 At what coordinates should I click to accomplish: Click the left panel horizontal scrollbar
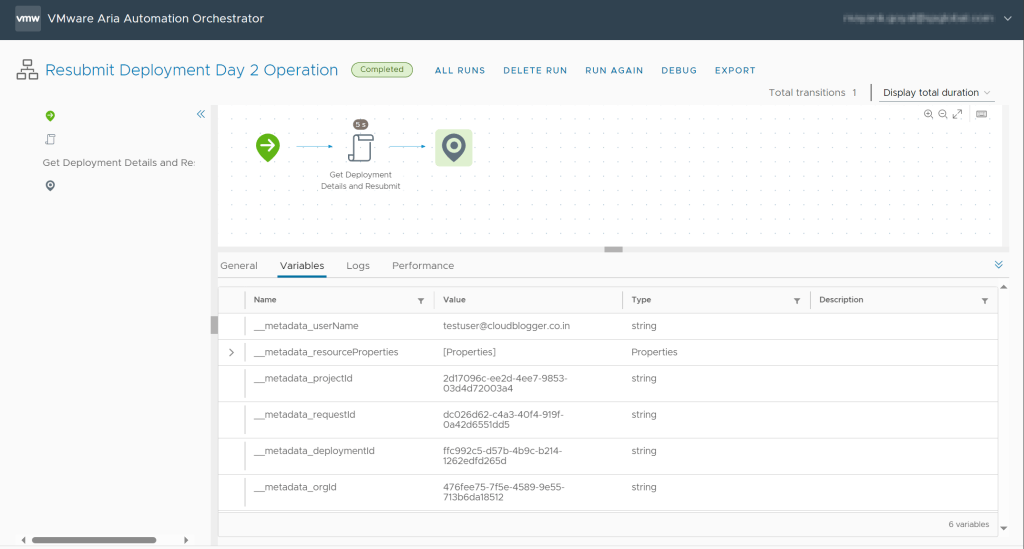[x=95, y=540]
